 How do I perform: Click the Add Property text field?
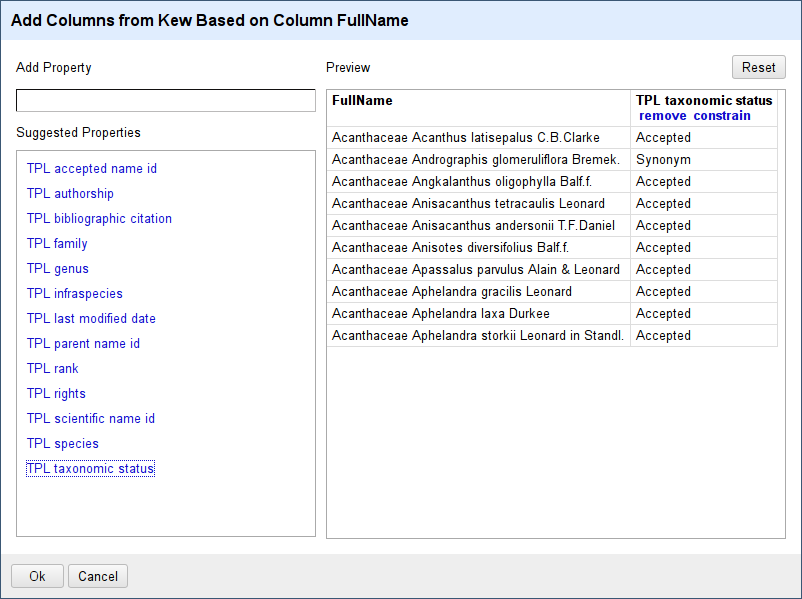point(166,100)
